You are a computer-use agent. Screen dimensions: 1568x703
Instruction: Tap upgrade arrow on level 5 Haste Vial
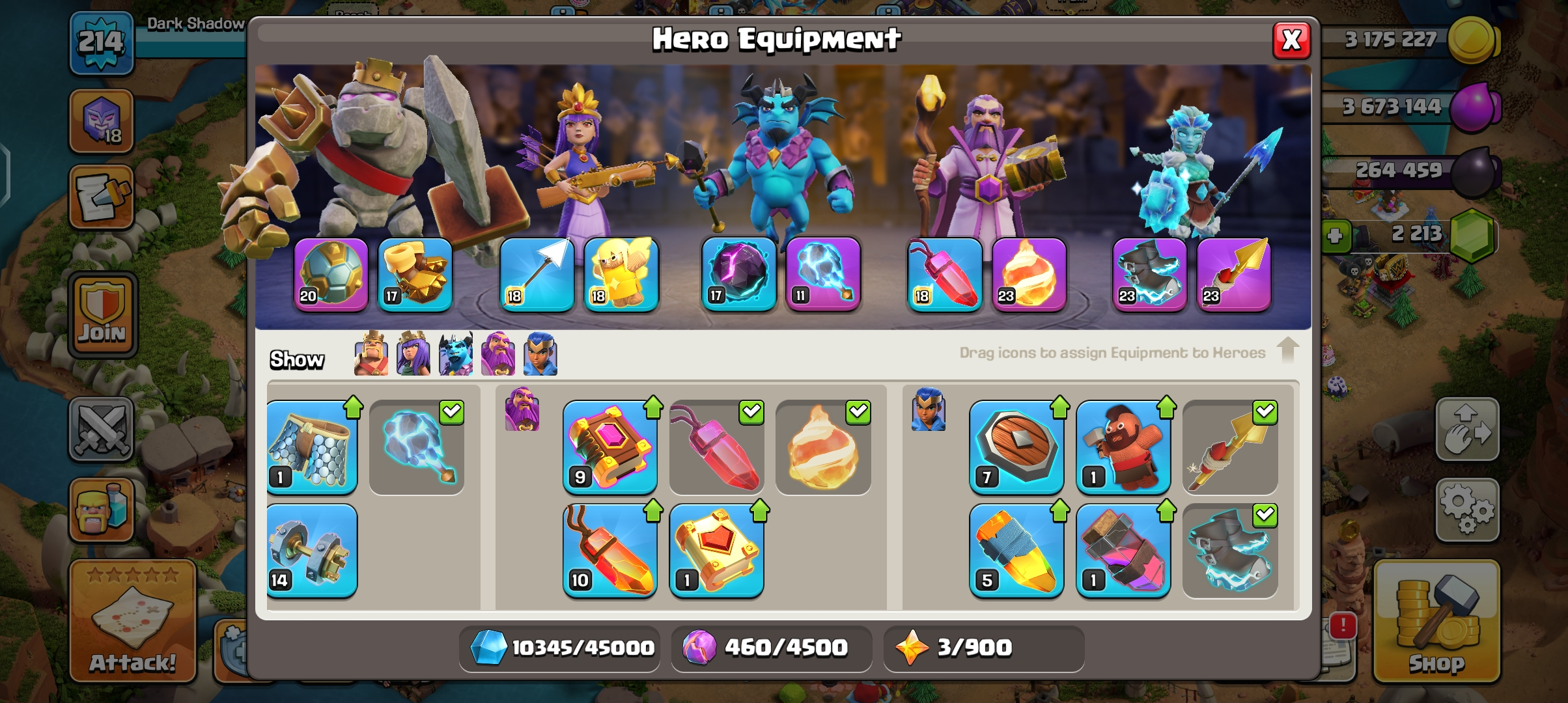1060,511
